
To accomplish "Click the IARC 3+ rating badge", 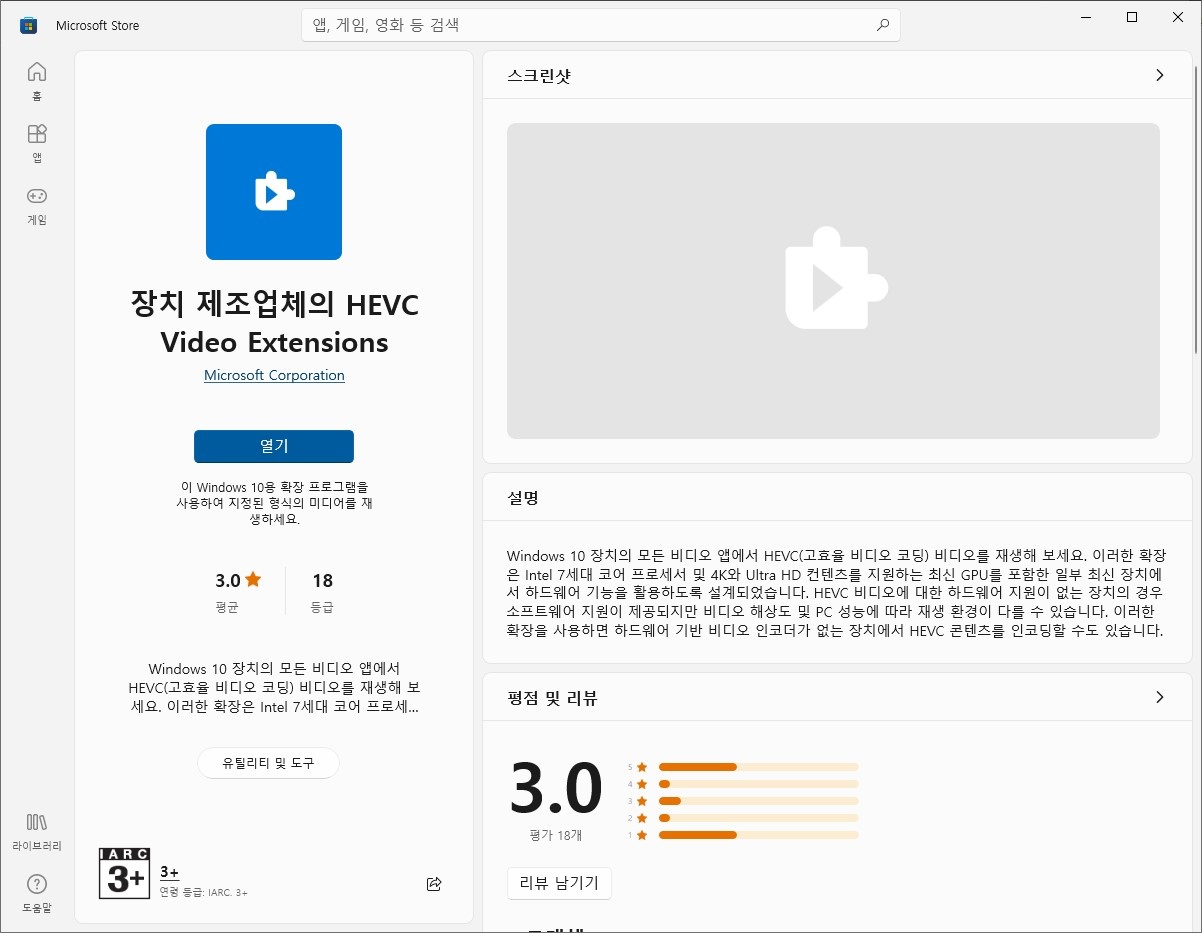I will pos(124,872).
